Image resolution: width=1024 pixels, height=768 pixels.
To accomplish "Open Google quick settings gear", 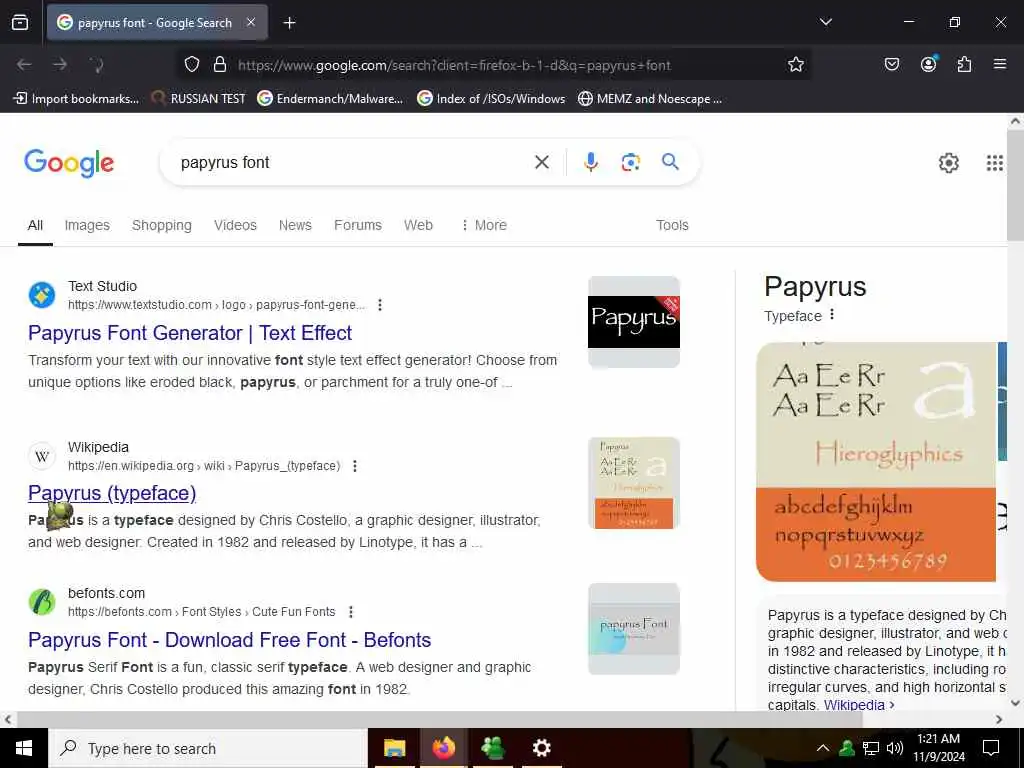I will (x=948, y=163).
